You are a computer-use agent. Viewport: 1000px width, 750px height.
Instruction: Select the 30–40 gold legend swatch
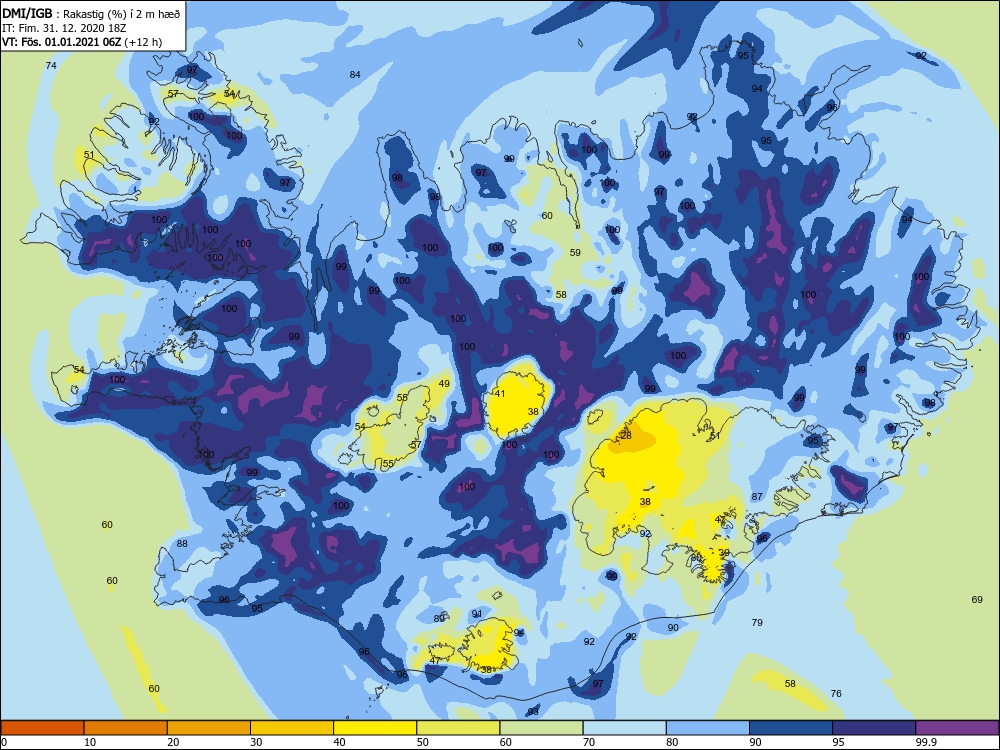[292, 728]
